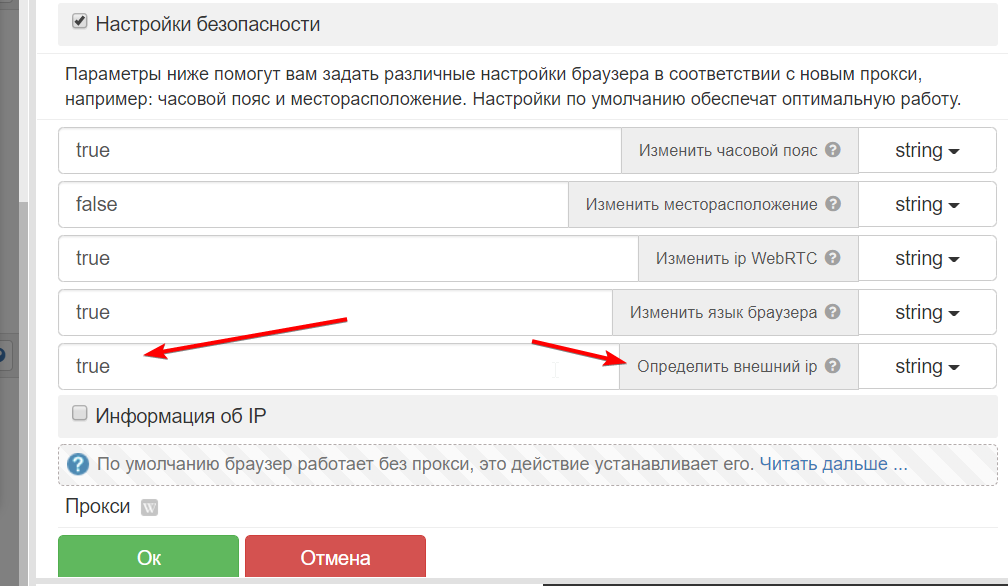Click the Изменить часовой пояс value field

point(340,151)
